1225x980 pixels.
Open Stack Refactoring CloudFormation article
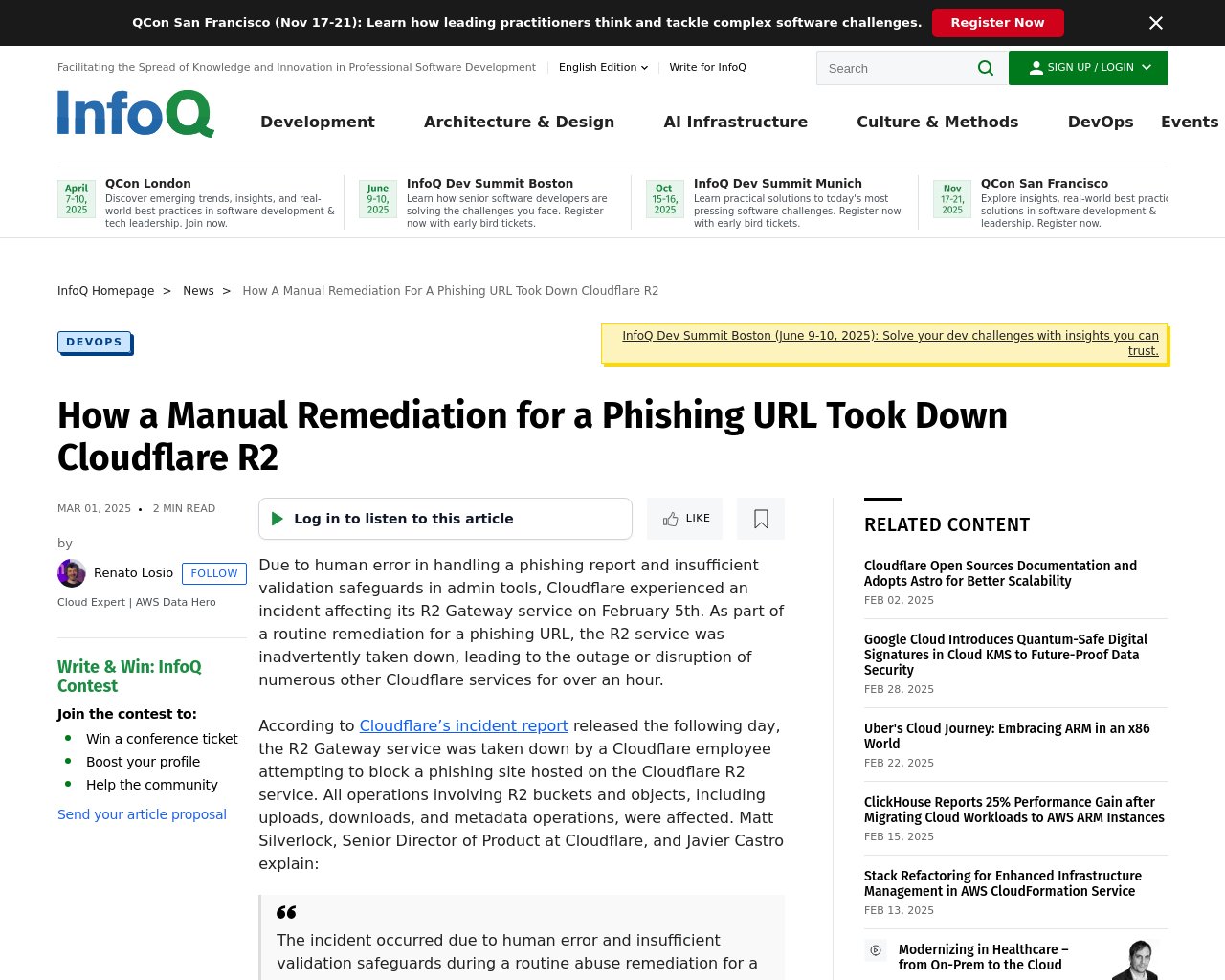click(1002, 883)
